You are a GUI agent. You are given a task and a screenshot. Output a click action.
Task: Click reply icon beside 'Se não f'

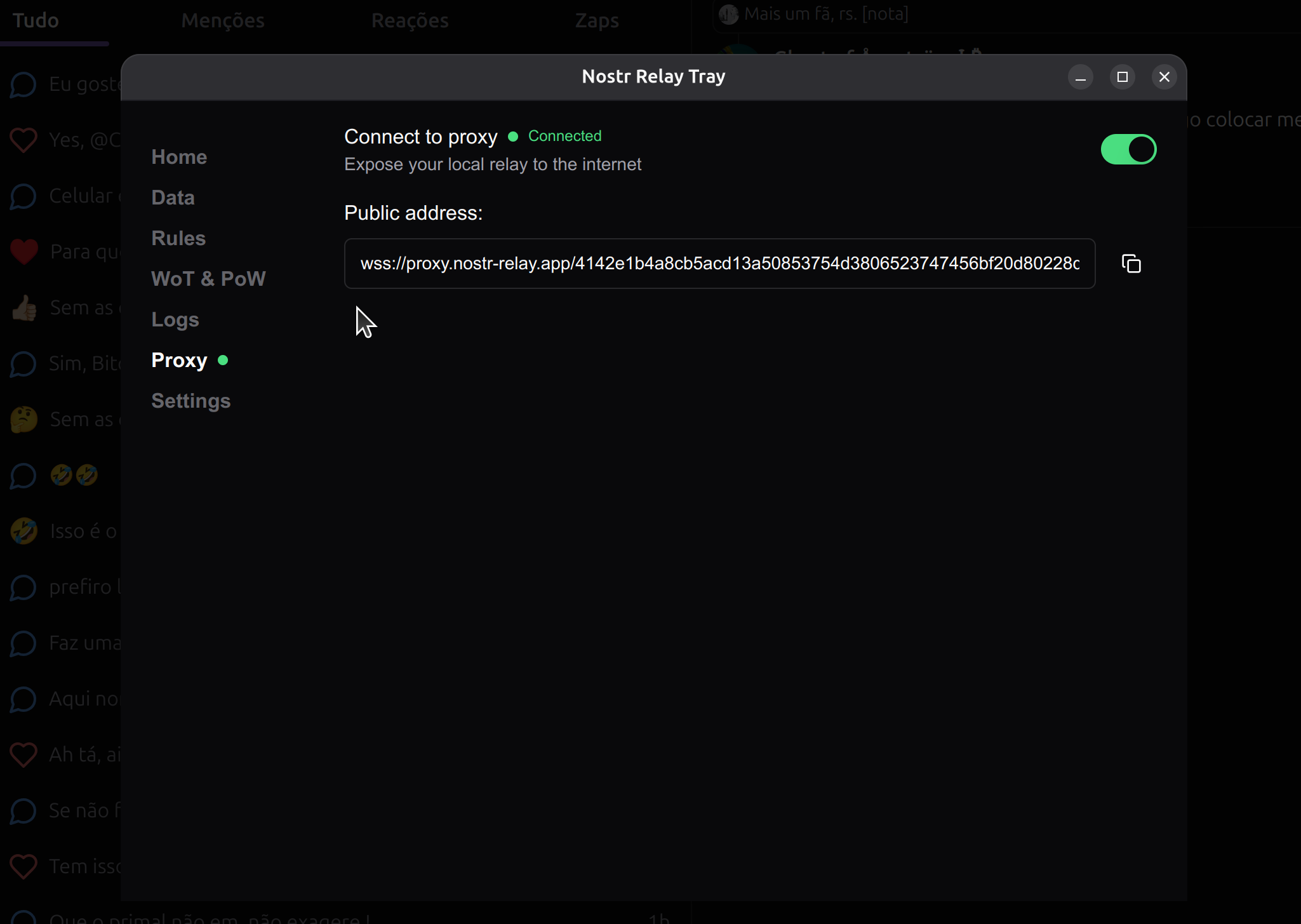[x=23, y=811]
